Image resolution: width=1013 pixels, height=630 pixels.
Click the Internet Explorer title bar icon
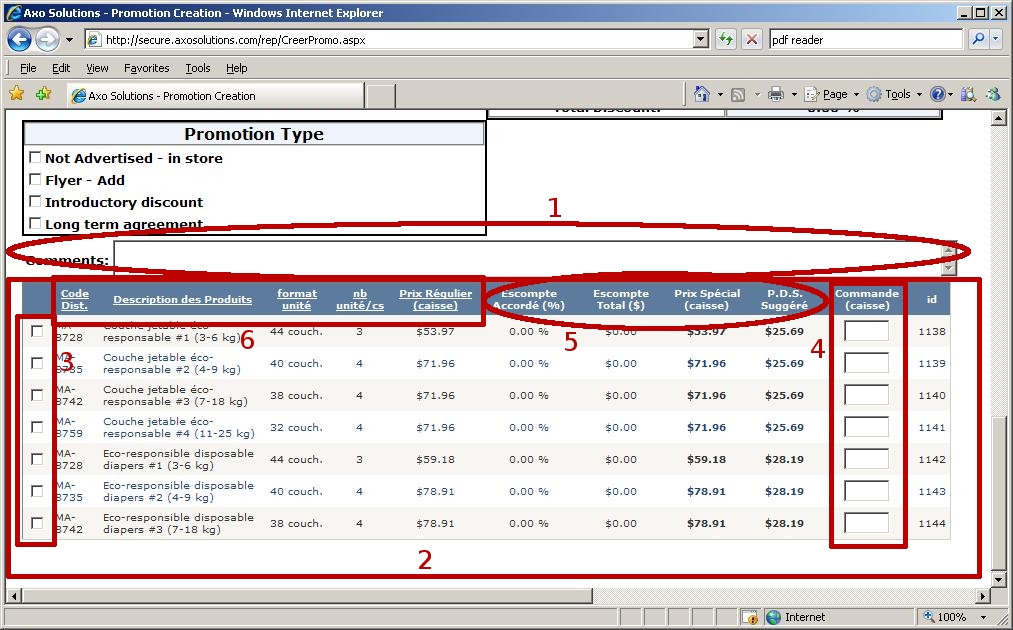[13, 13]
